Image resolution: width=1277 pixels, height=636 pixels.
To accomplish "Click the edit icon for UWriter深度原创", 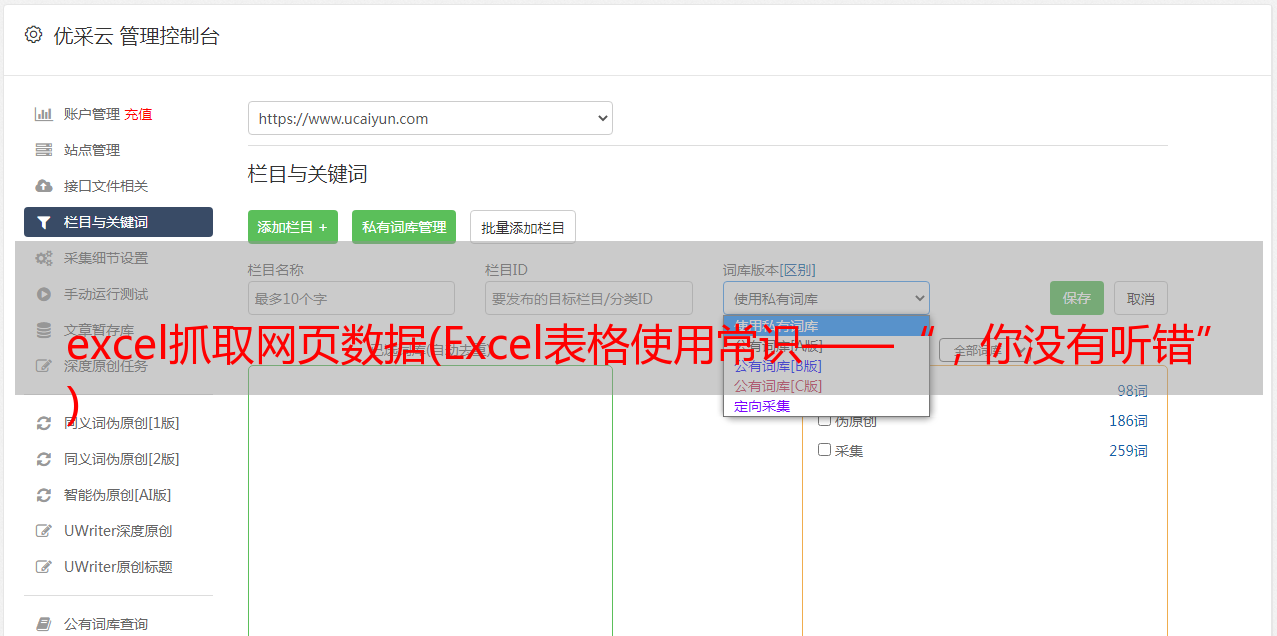I will (43, 531).
